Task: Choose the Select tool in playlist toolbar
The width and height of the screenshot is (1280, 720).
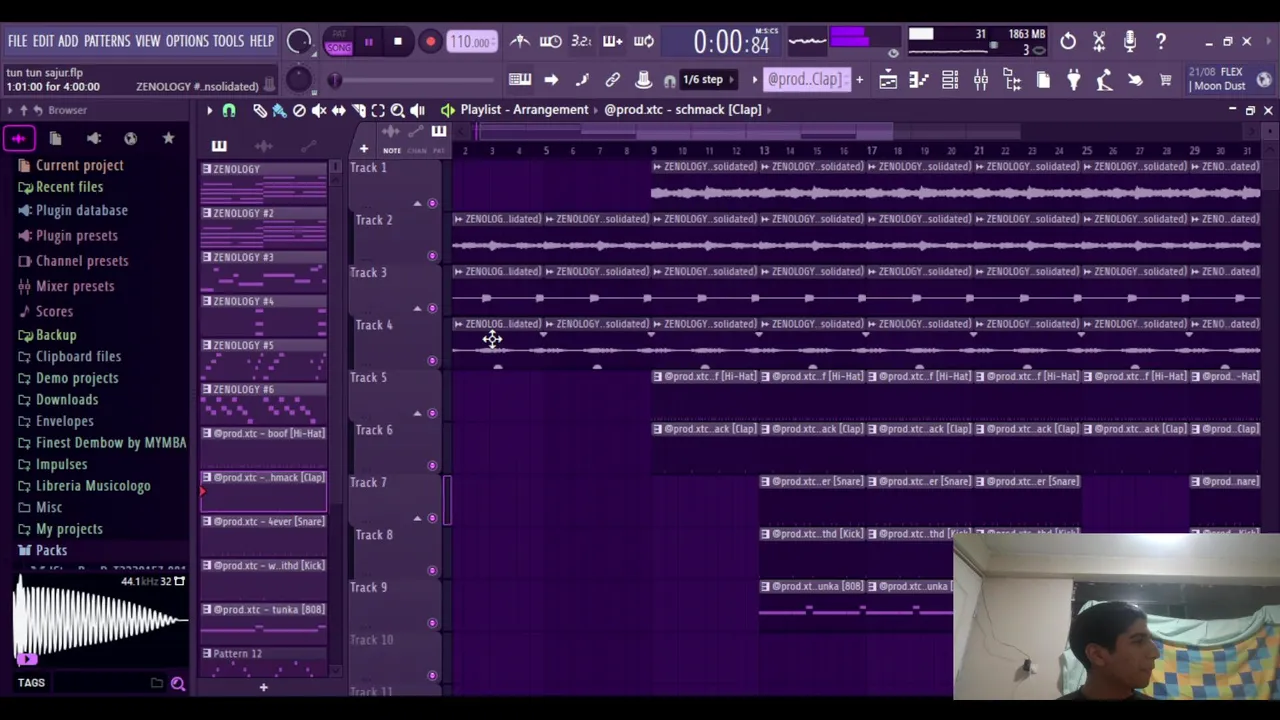Action: [x=378, y=110]
